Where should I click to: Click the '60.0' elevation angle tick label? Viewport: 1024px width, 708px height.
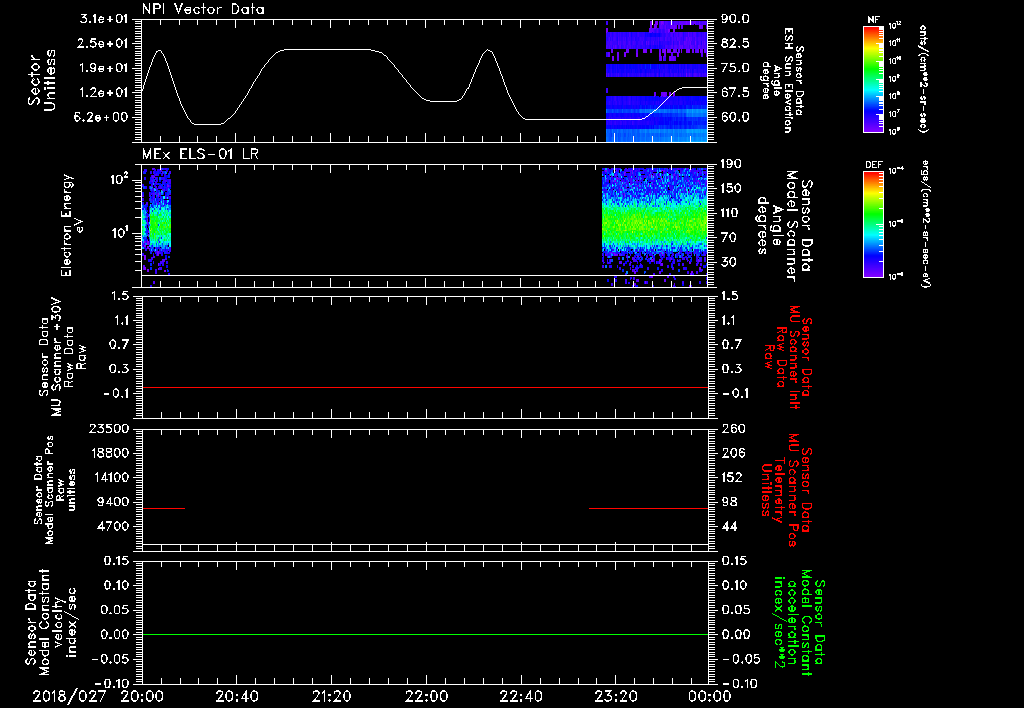(735, 117)
